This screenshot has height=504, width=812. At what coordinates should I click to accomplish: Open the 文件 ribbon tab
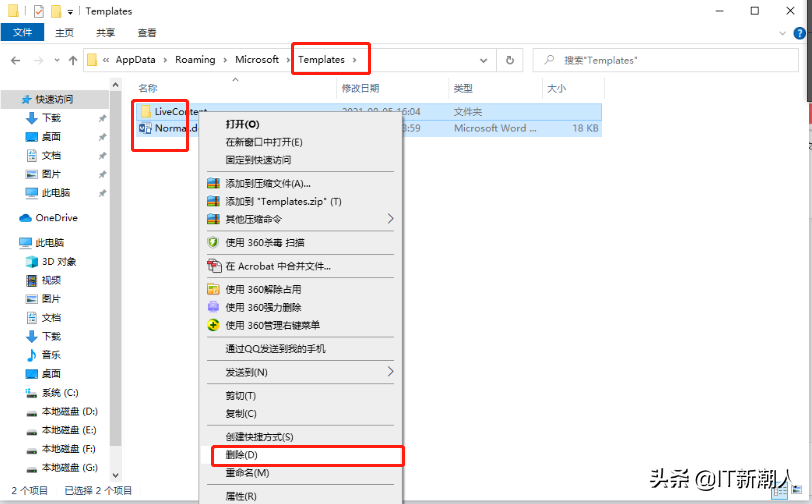pyautogui.click(x=22, y=32)
